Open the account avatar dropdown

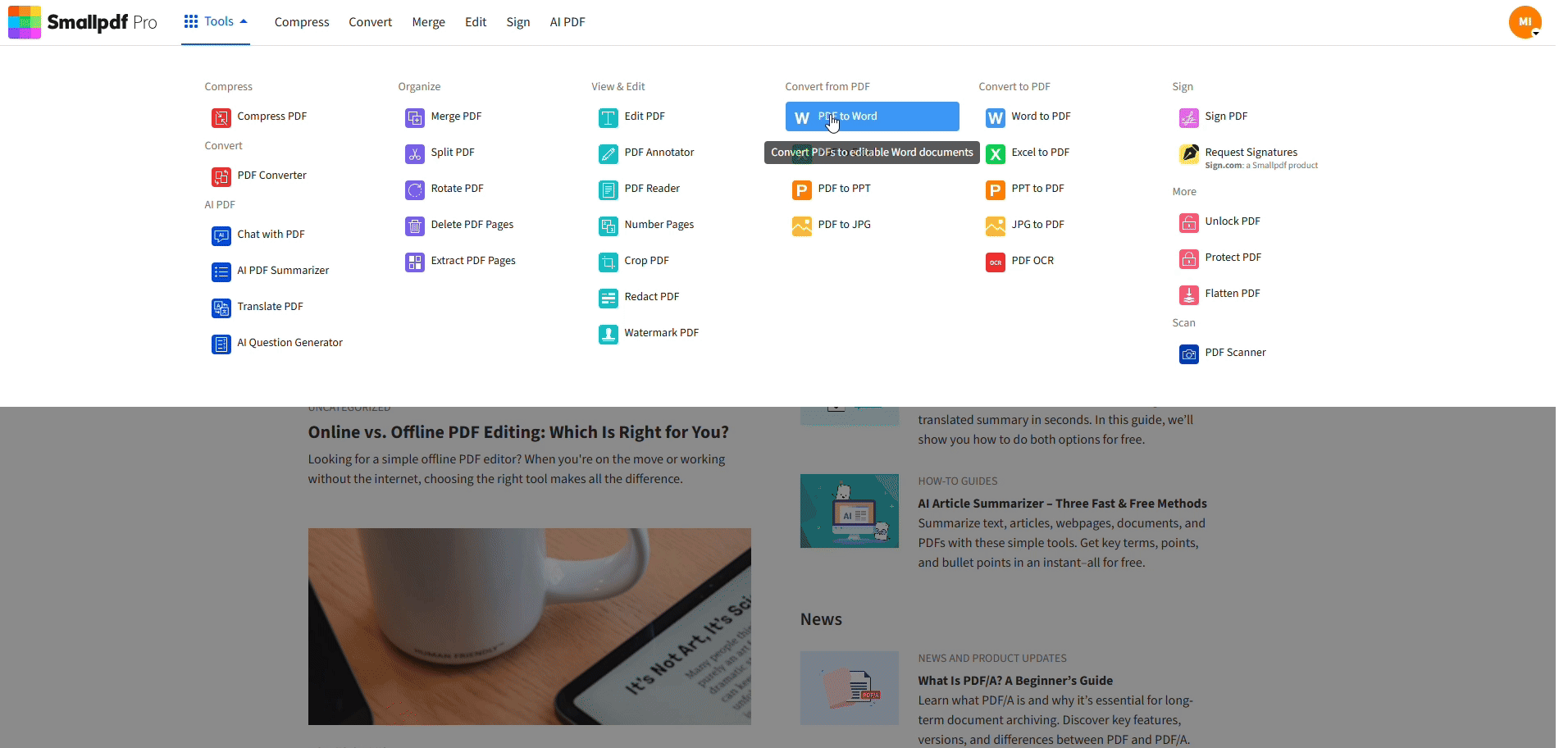1525,22
